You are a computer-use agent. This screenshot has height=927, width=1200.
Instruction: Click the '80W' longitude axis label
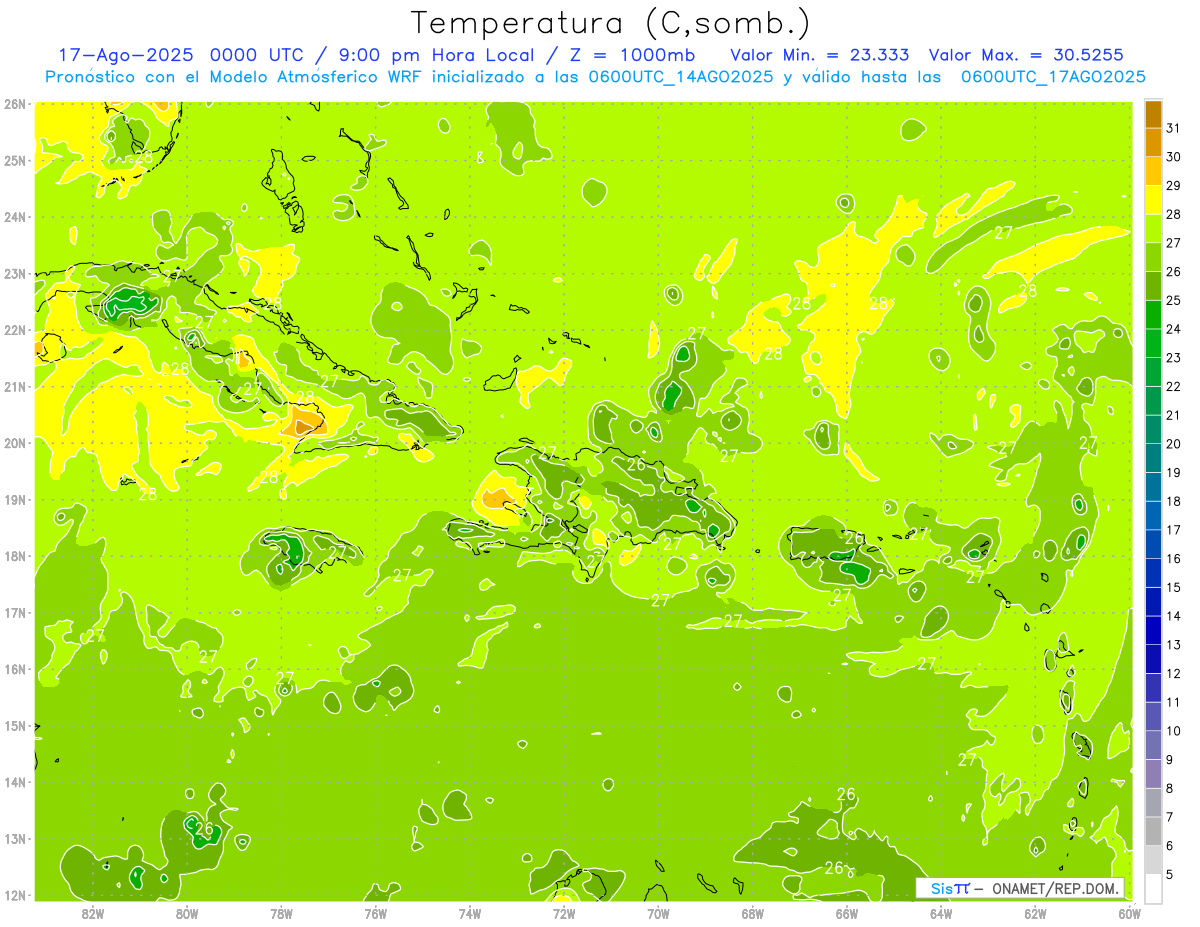(187, 913)
